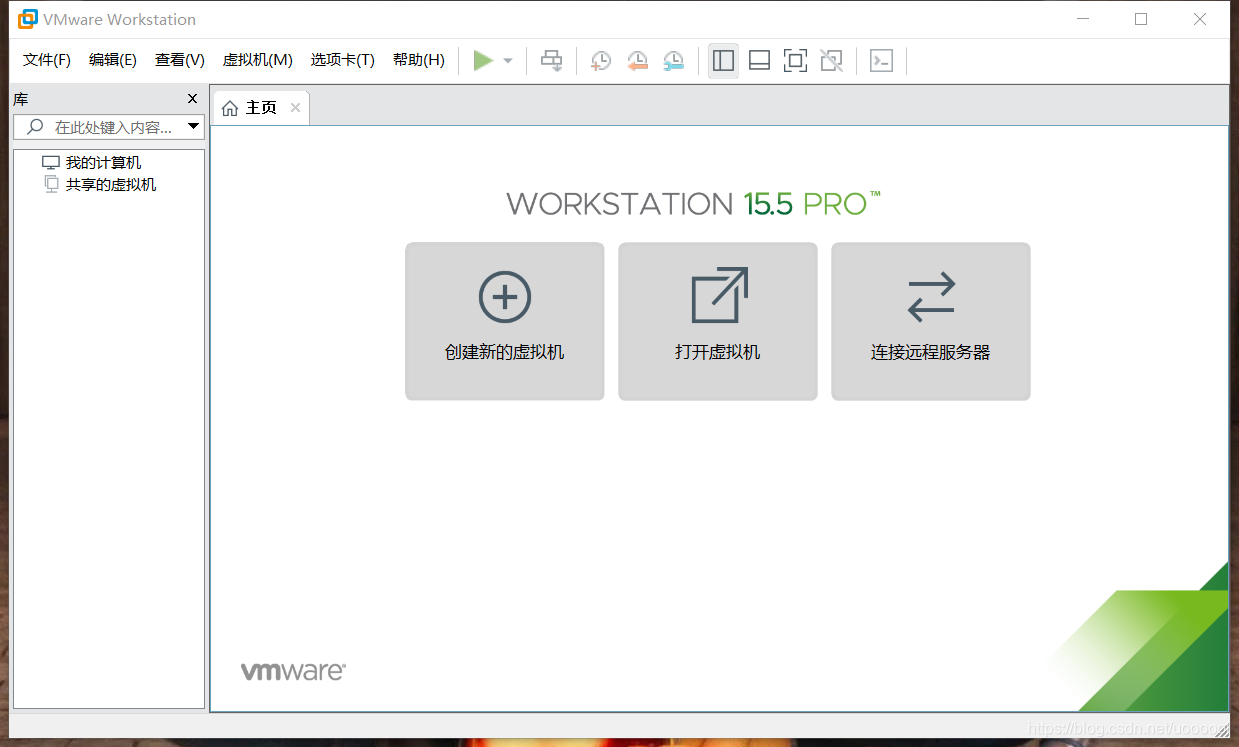The image size is (1239, 747).
Task: Click the full screen mode icon
Action: 795,61
